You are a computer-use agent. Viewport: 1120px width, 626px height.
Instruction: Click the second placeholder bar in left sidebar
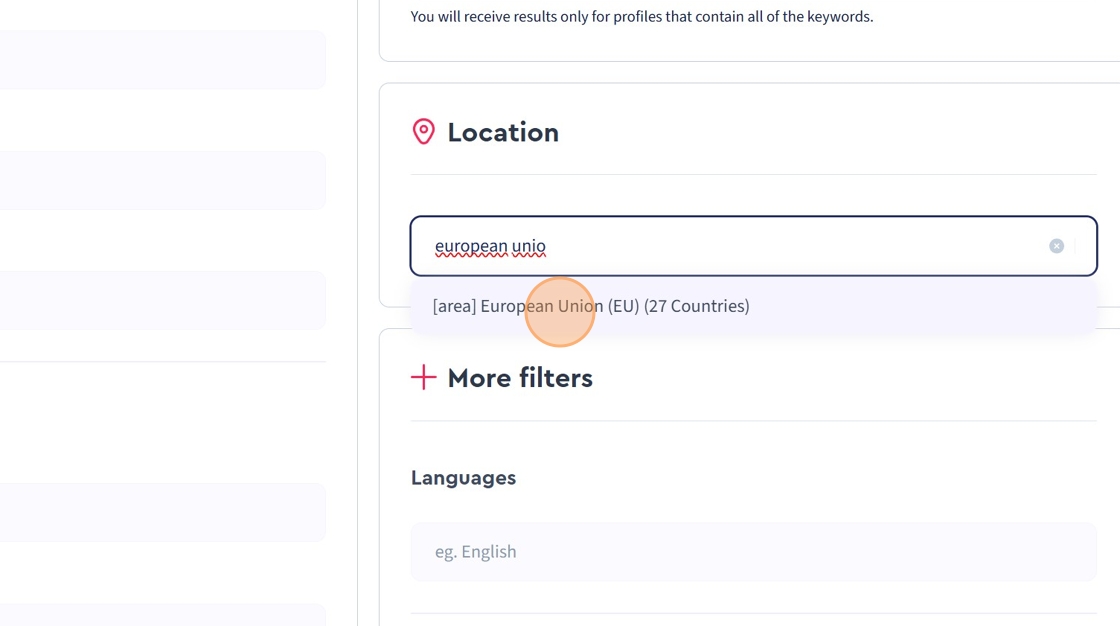[x=163, y=180]
